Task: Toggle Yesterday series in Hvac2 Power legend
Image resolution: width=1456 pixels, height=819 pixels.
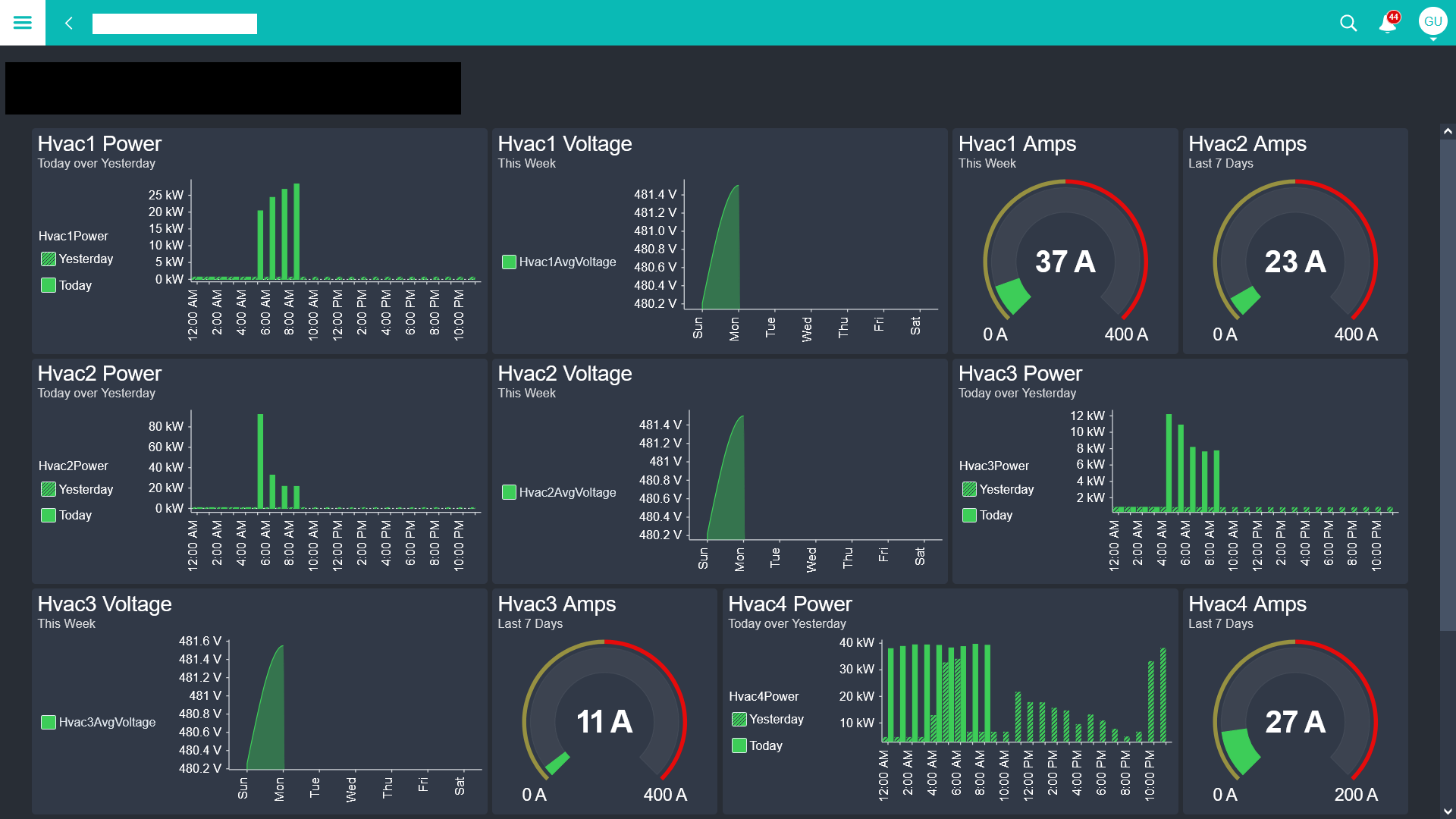Action: click(77, 490)
